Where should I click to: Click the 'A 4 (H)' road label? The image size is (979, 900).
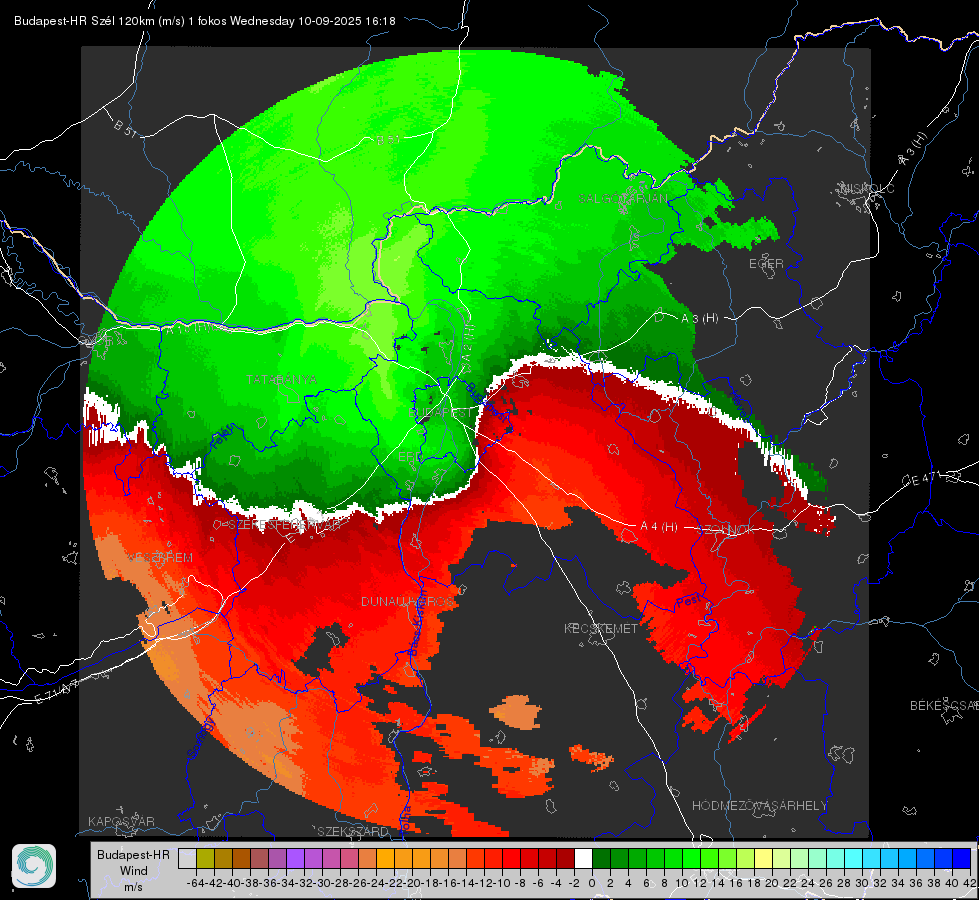659,527
